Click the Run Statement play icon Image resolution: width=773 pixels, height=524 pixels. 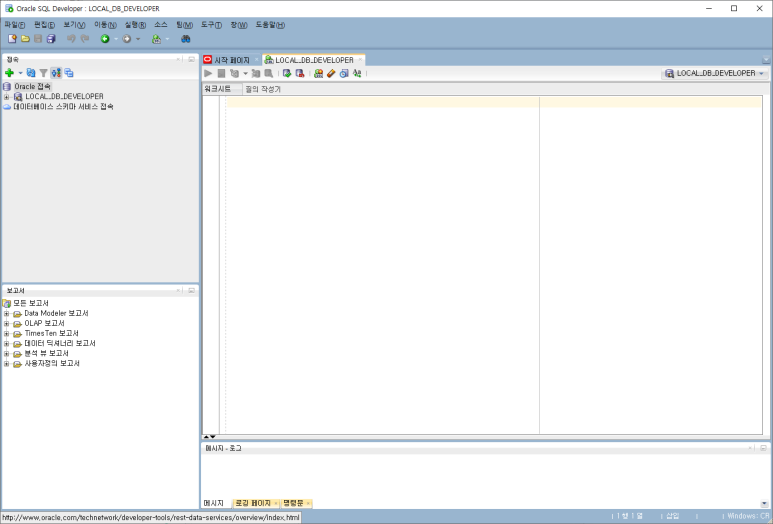209,73
